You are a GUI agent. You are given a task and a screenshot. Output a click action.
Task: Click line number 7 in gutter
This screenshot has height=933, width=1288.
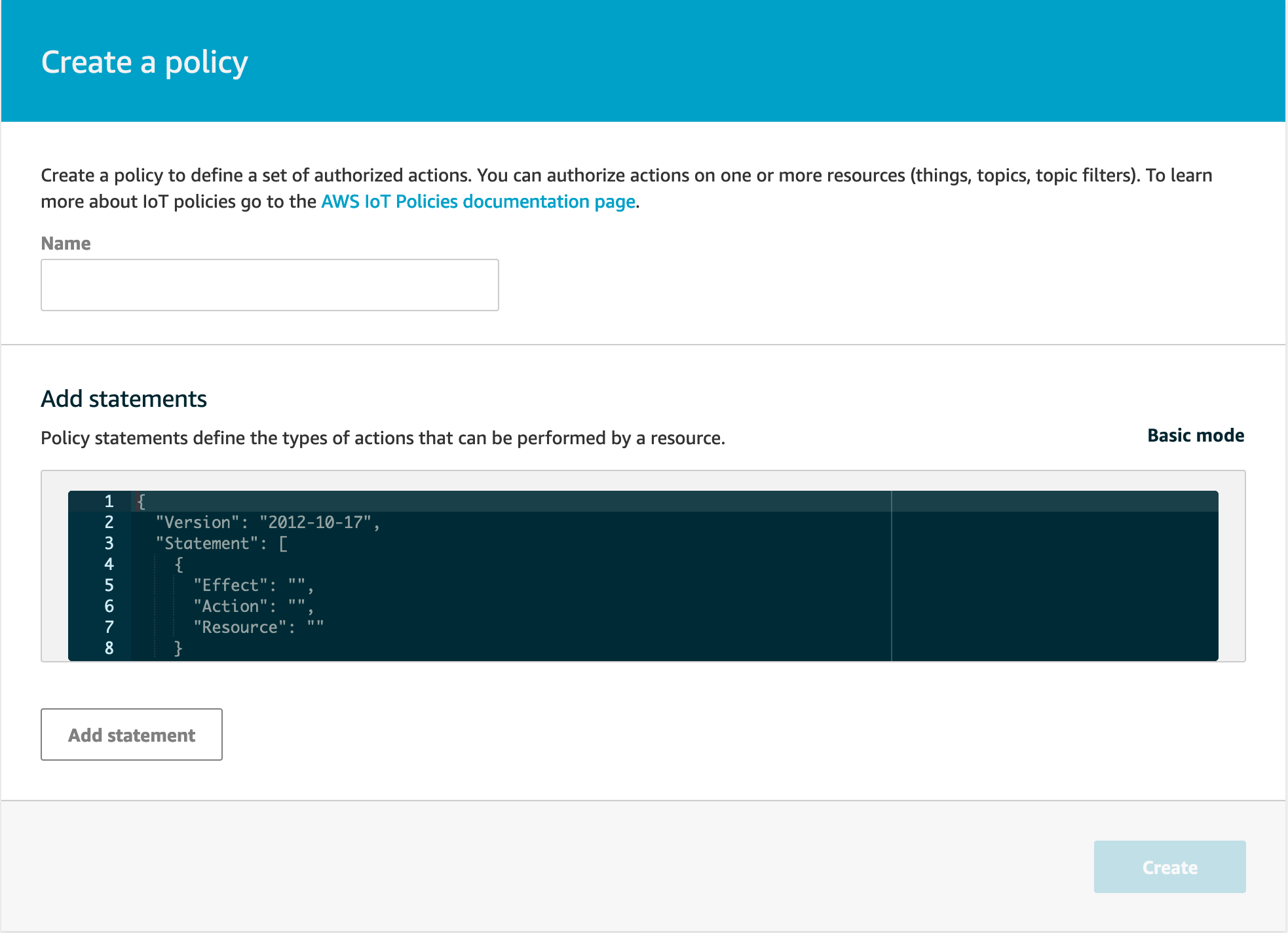109,627
